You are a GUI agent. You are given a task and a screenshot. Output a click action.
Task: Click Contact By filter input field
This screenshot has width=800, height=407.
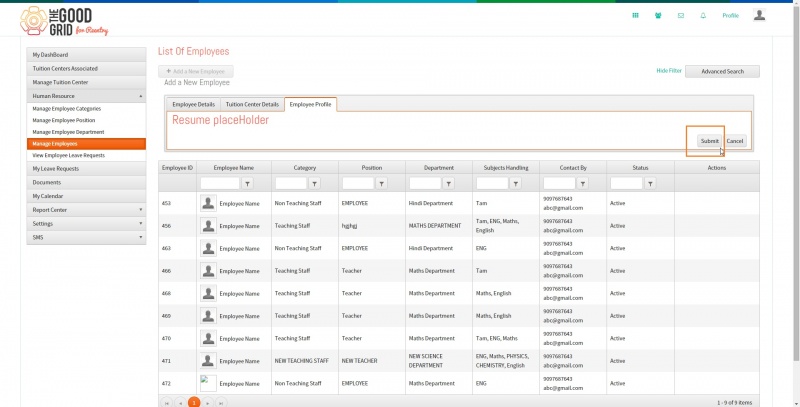click(x=559, y=183)
